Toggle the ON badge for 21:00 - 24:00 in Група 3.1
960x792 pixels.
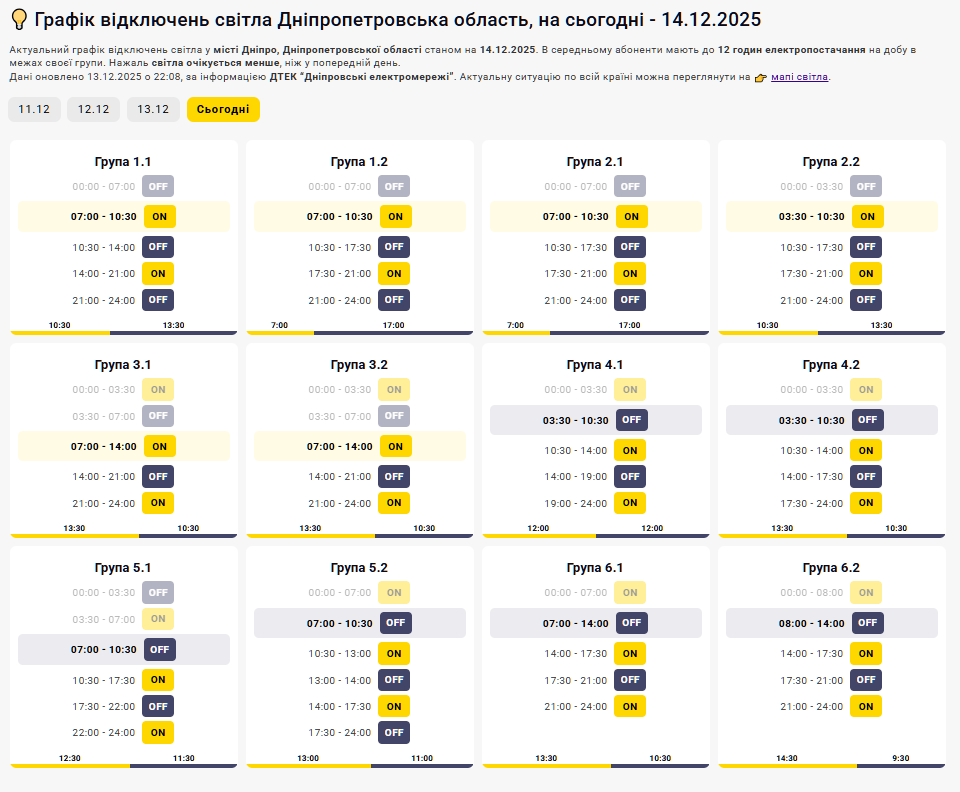point(158,503)
